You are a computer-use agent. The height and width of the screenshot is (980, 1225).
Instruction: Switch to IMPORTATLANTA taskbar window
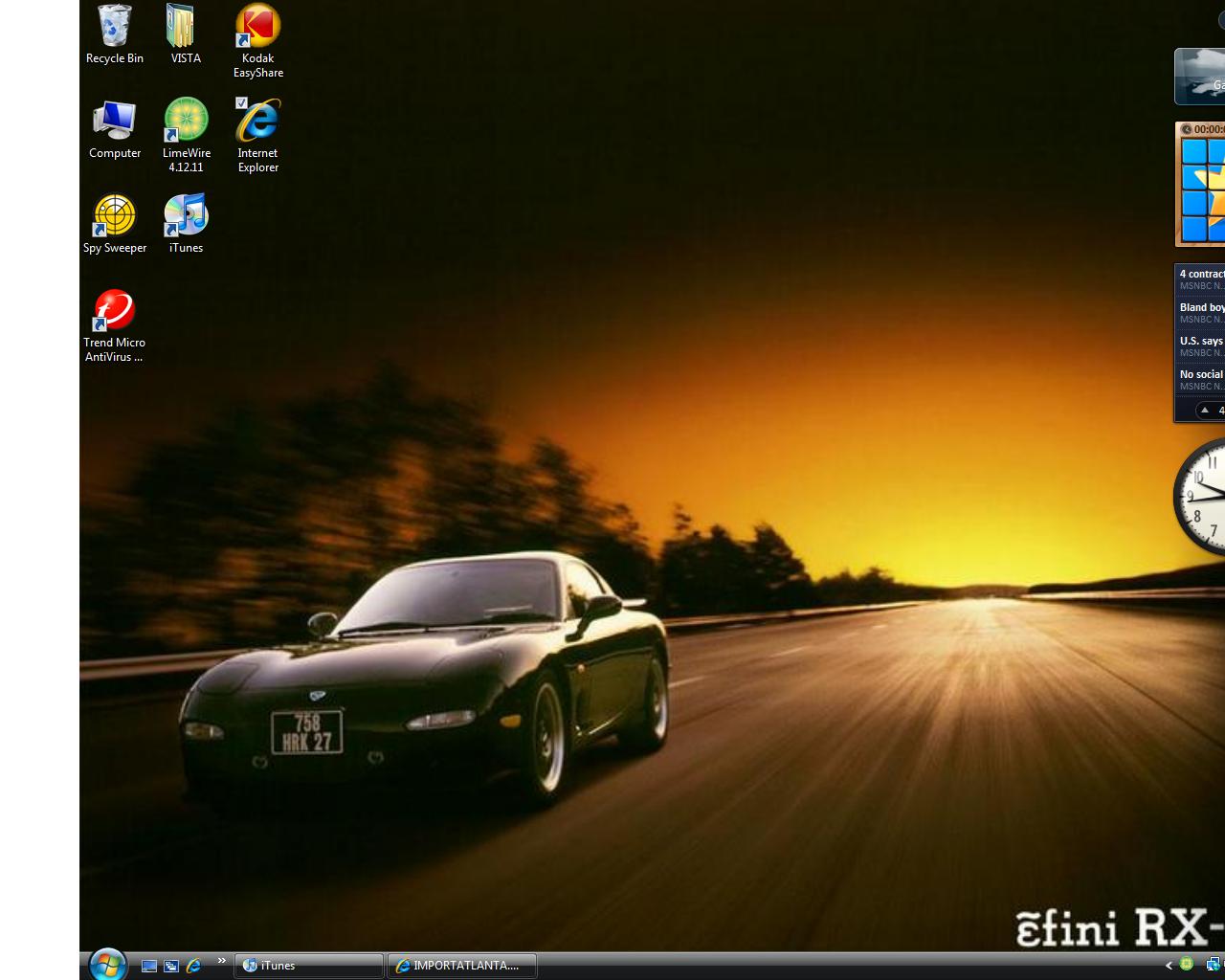click(462, 966)
